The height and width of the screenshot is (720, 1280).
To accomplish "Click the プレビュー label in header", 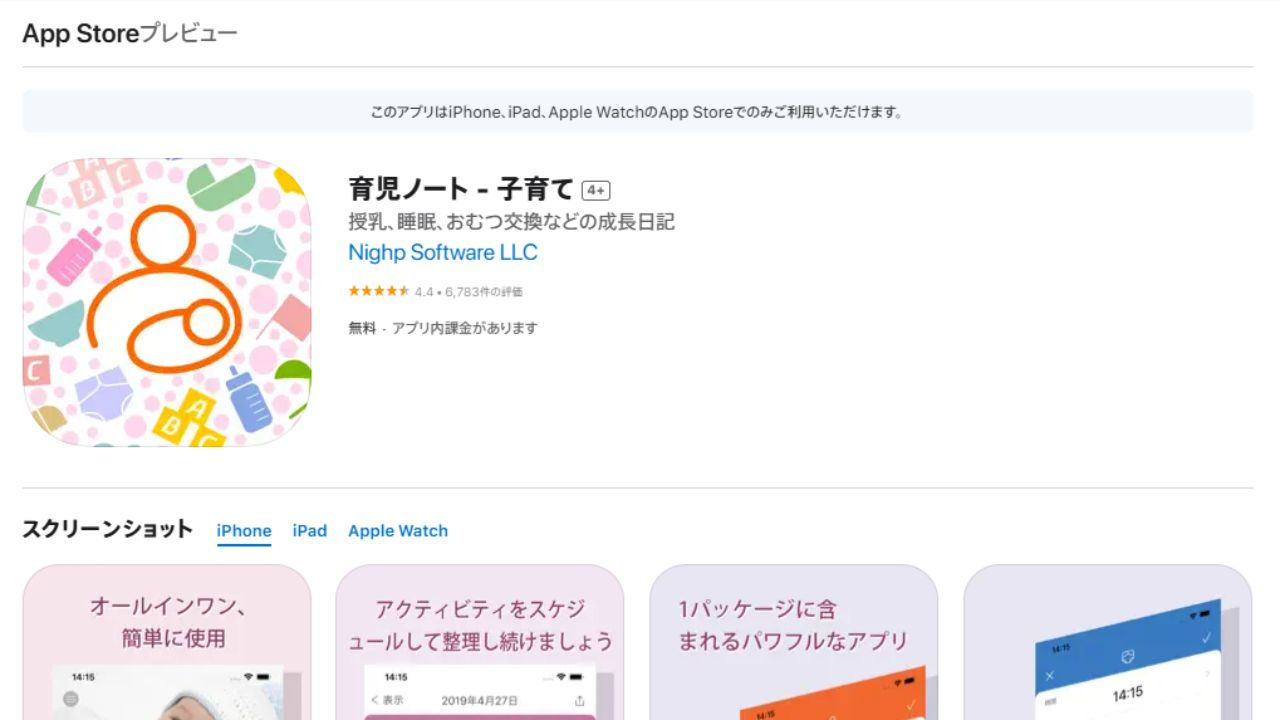I will click(188, 34).
